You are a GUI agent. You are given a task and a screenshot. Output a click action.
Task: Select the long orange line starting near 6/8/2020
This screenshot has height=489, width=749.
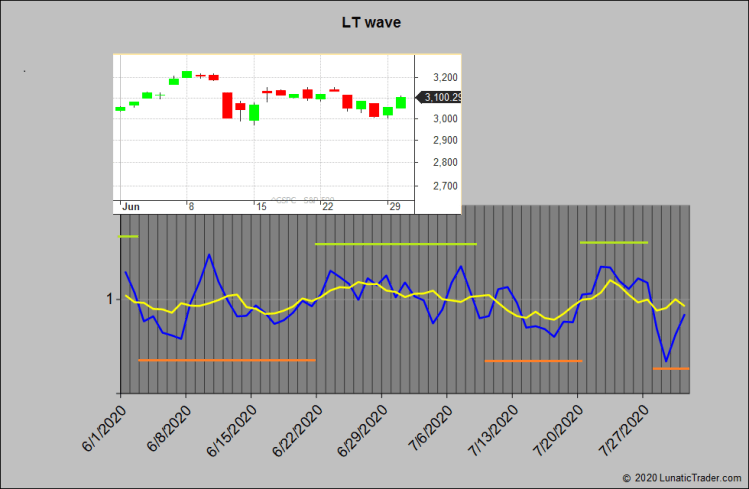click(x=226, y=359)
